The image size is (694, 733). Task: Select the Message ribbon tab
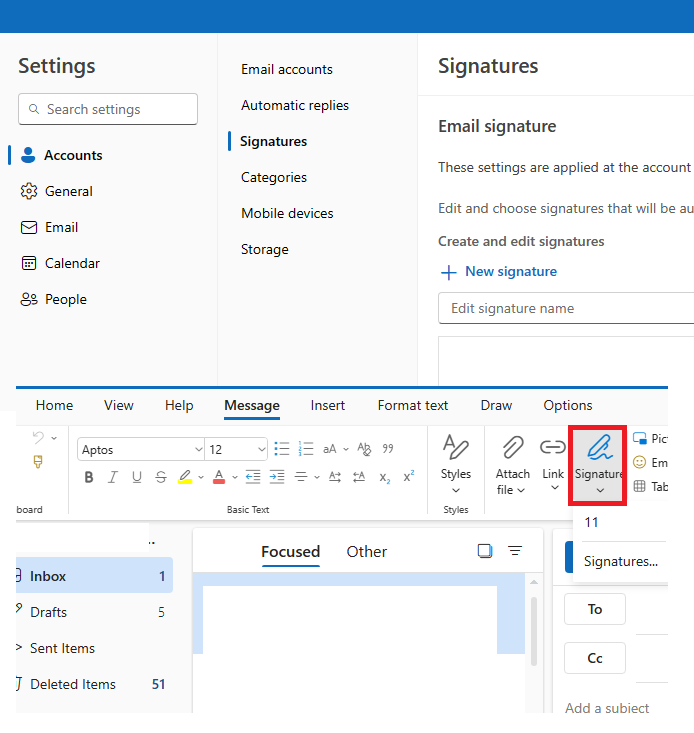pos(252,405)
